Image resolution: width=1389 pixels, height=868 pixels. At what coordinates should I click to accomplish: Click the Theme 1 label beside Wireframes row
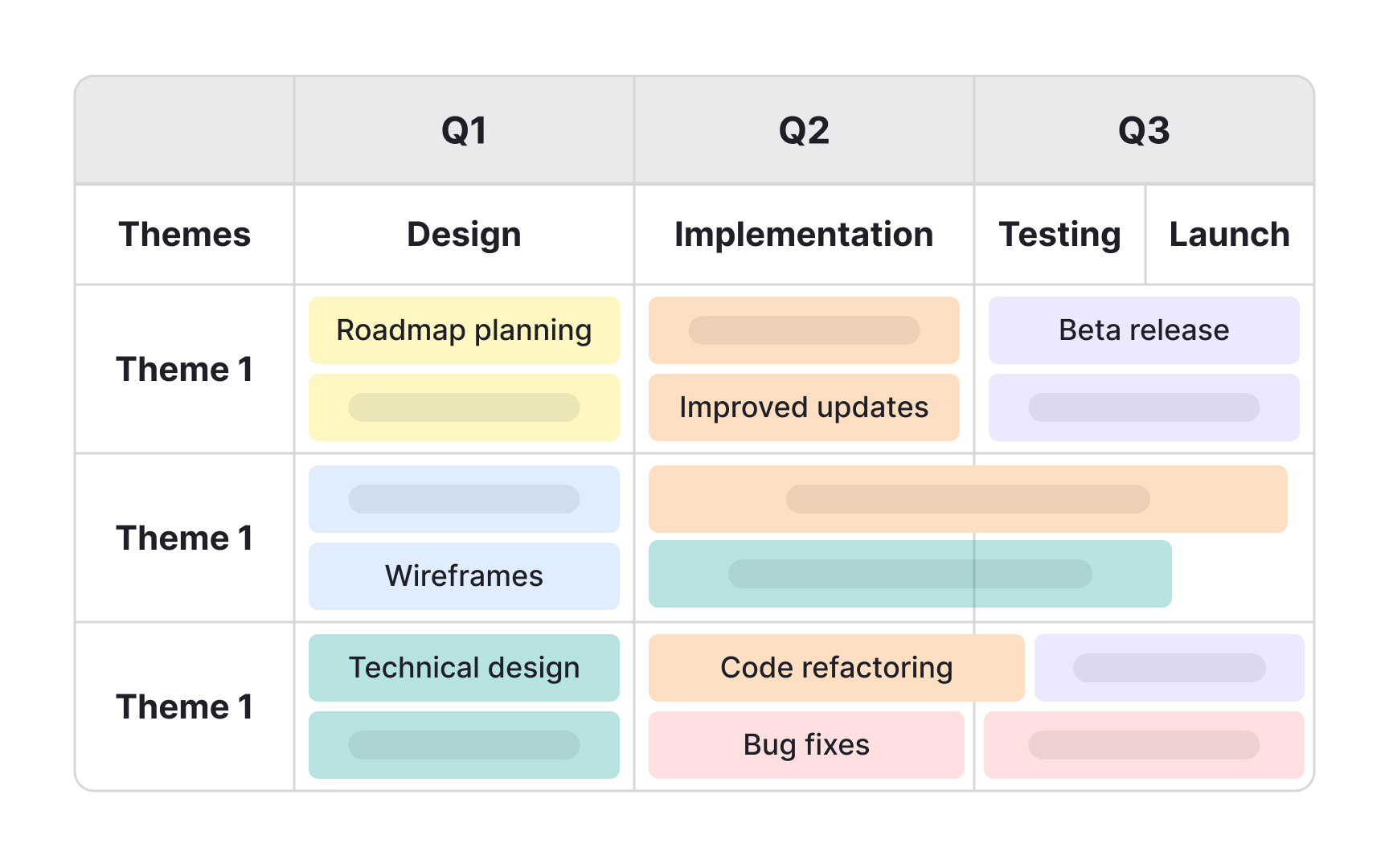click(185, 538)
